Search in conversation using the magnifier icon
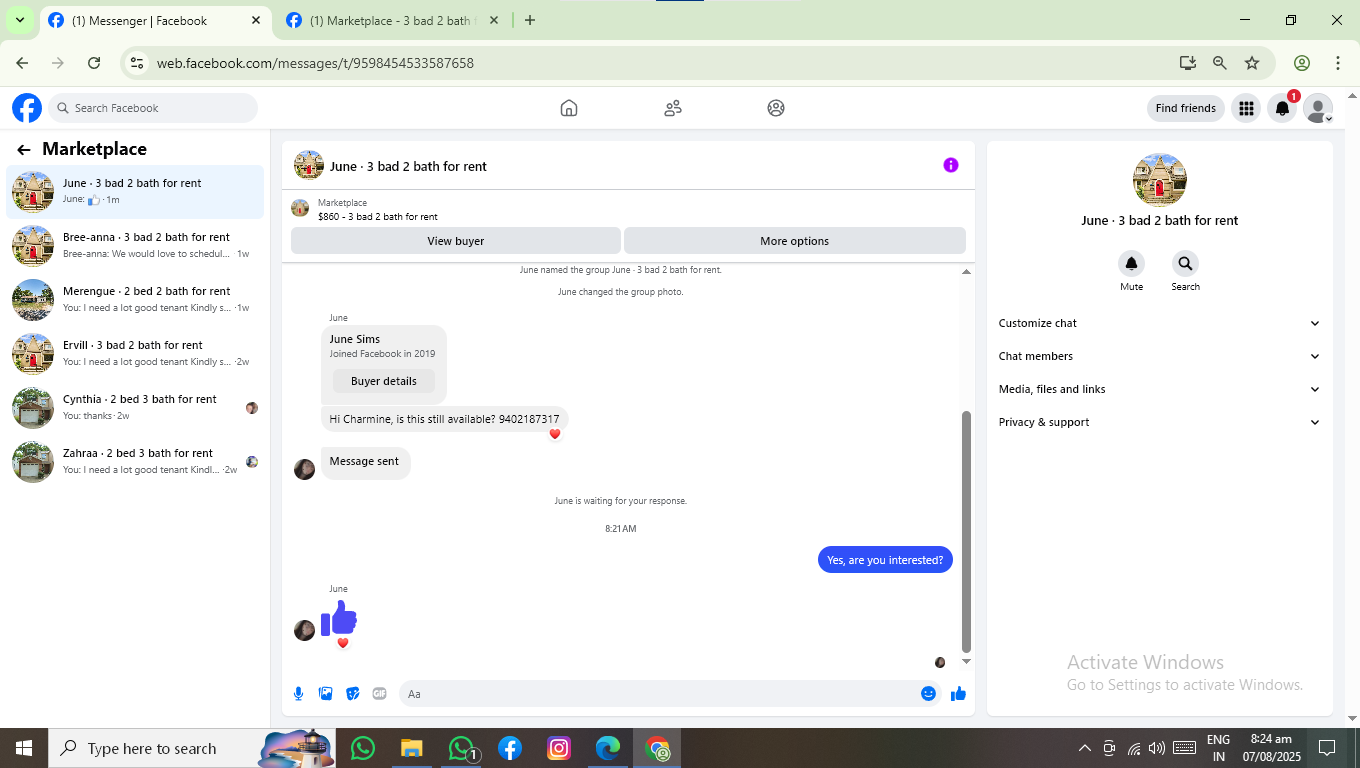Image resolution: width=1360 pixels, height=768 pixels. (1185, 263)
